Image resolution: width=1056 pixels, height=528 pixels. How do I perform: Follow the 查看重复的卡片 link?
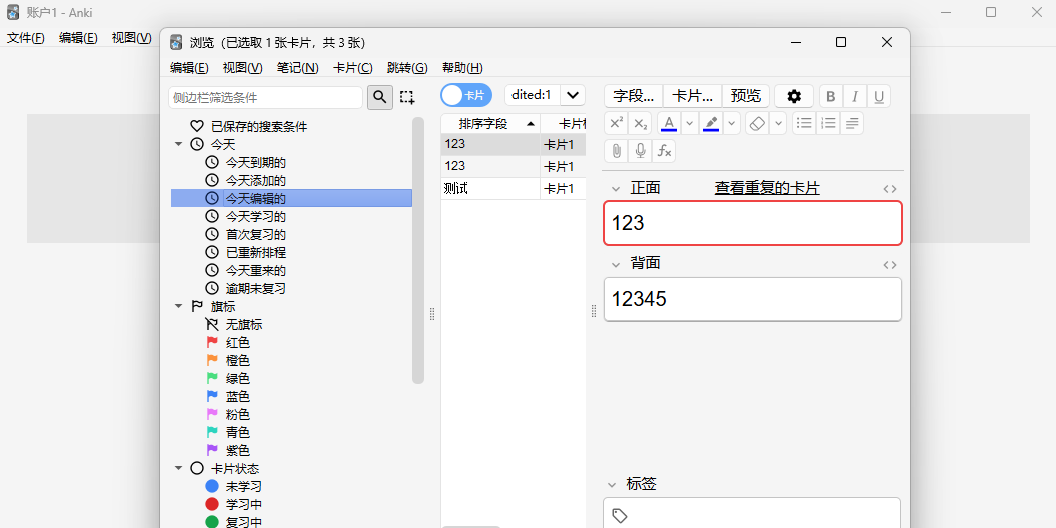click(767, 189)
